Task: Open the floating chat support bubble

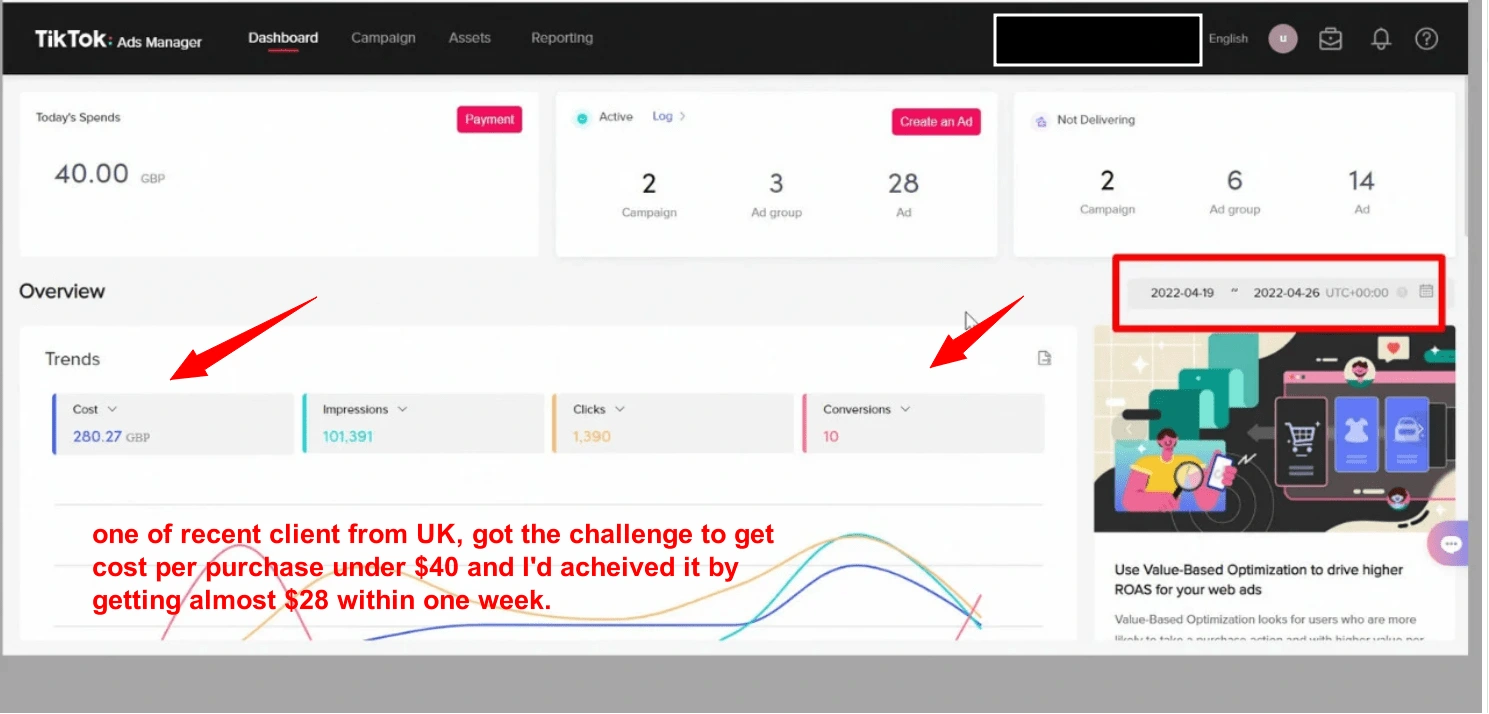Action: pos(1451,544)
